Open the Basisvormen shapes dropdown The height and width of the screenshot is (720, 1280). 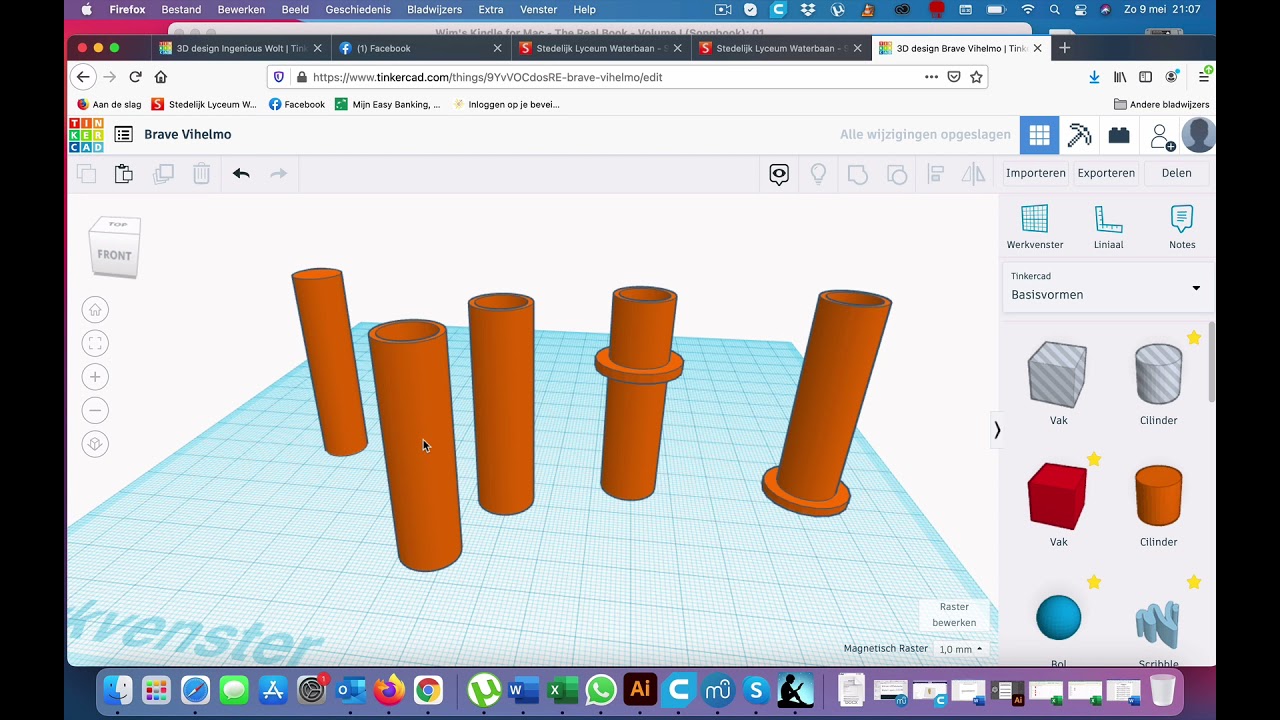click(1107, 286)
